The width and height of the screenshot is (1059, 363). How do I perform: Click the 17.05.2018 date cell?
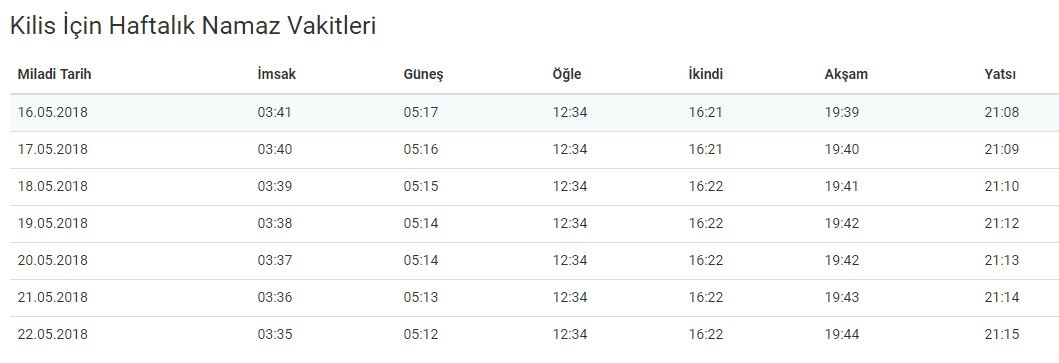53,149
